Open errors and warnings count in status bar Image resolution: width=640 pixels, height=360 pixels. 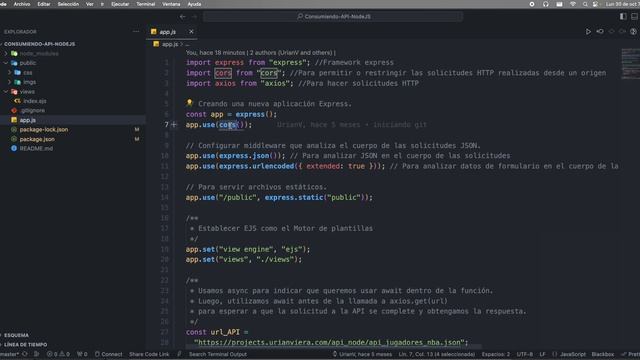pos(58,354)
